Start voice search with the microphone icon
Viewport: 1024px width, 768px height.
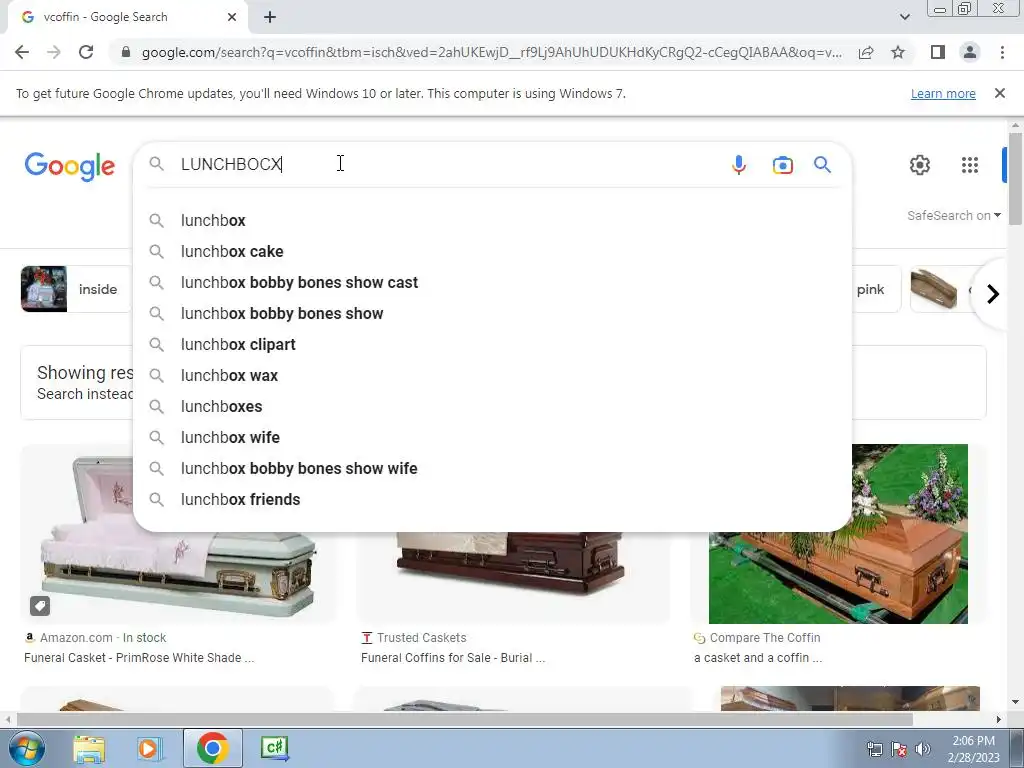pos(739,165)
